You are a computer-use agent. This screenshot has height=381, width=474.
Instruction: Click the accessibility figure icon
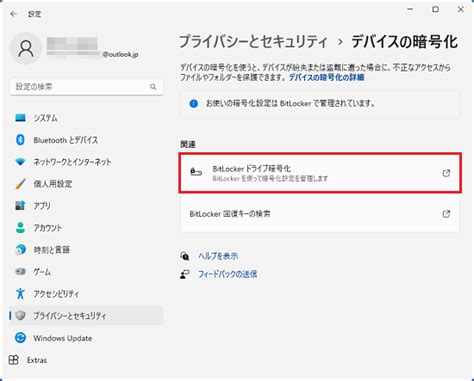click(20, 294)
